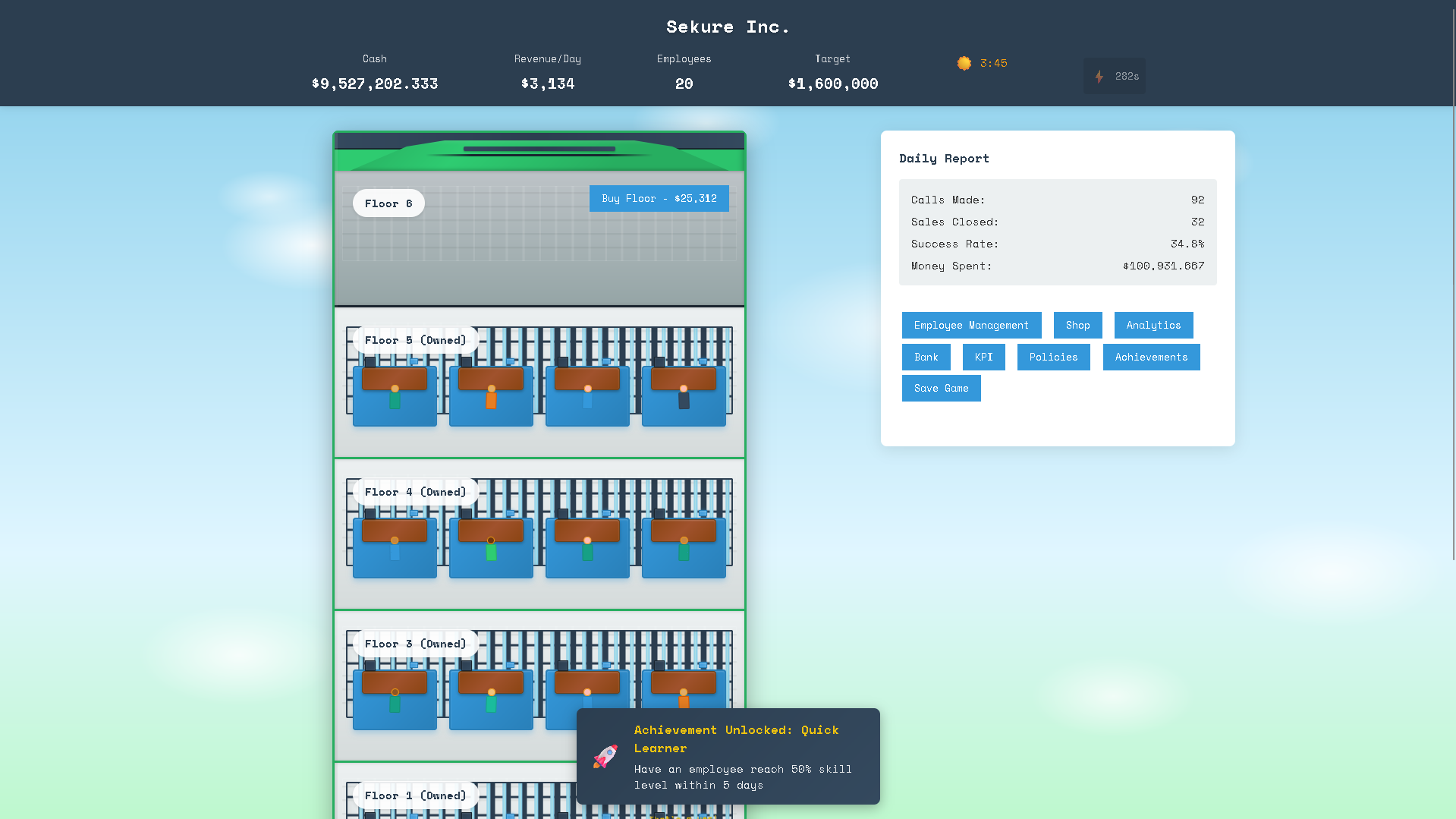Screen dimensions: 1456x819
Task: Click the building rooftop
Action: point(539,152)
